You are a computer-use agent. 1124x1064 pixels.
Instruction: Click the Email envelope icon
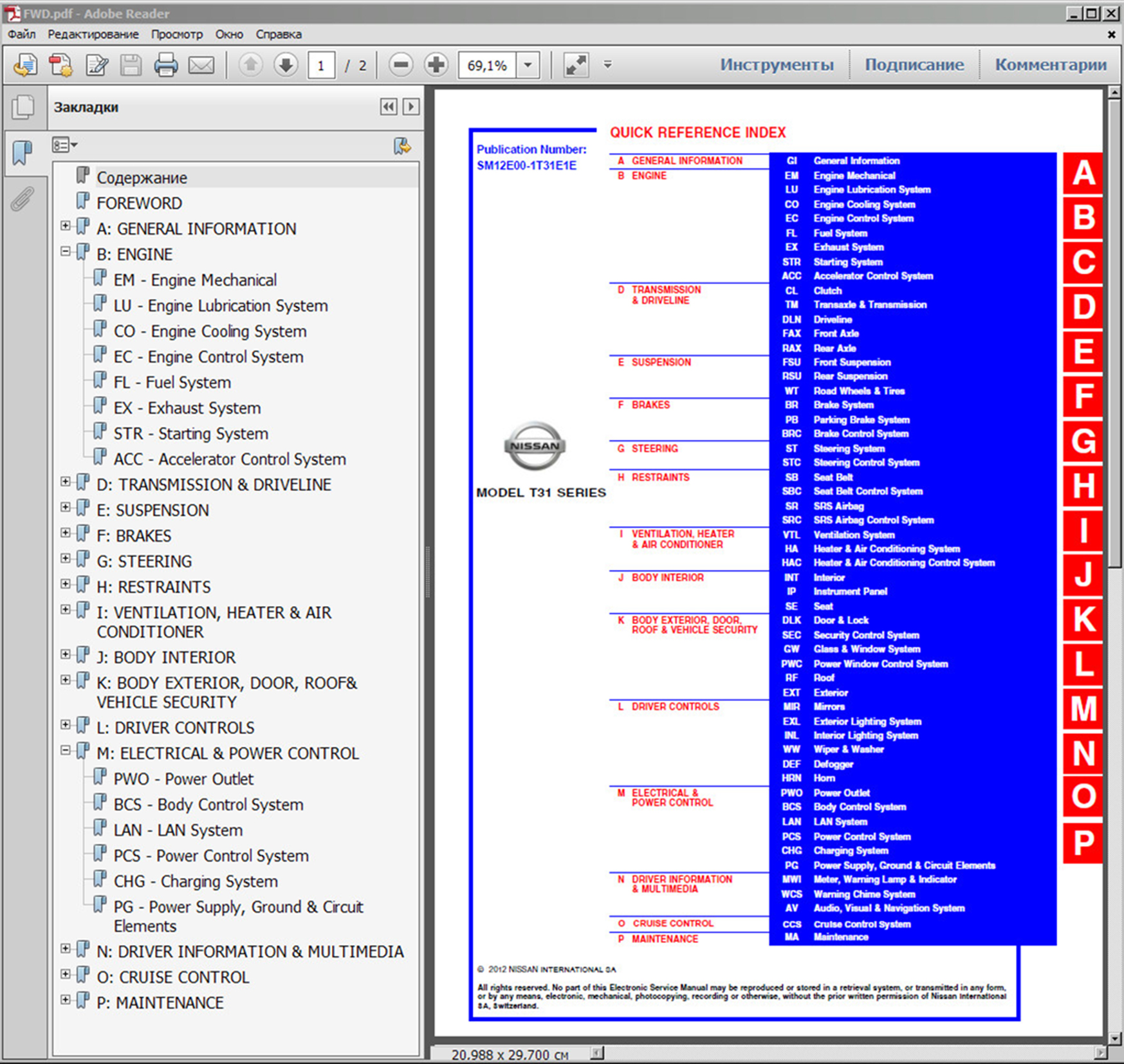201,65
